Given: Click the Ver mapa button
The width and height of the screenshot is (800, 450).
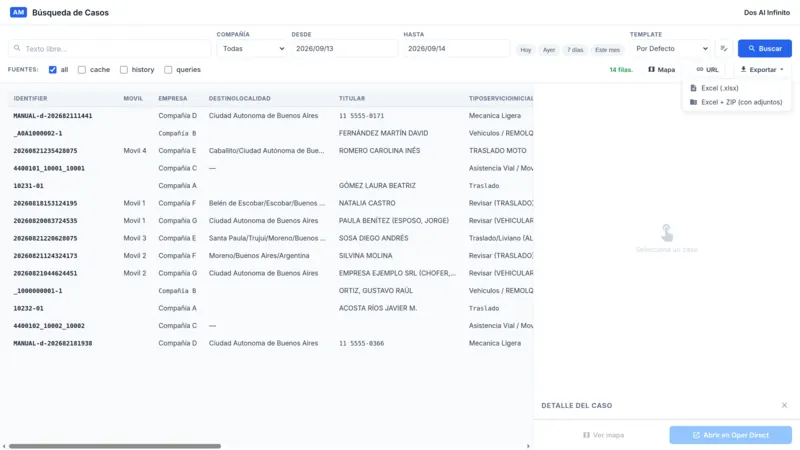Looking at the screenshot, I should 604,435.
